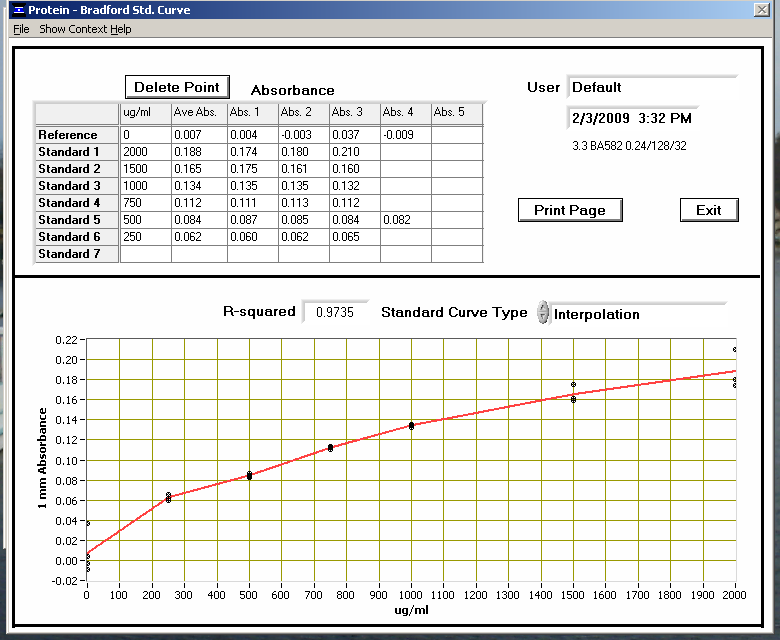The width and height of the screenshot is (780, 640).
Task: Click the outlier point at 0 ug/ml, 0.037
Action: pyautogui.click(x=88, y=523)
